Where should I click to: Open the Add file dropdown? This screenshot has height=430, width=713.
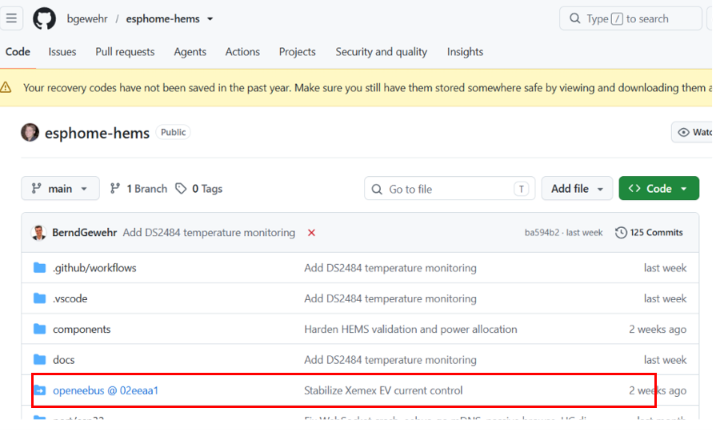click(x=577, y=189)
